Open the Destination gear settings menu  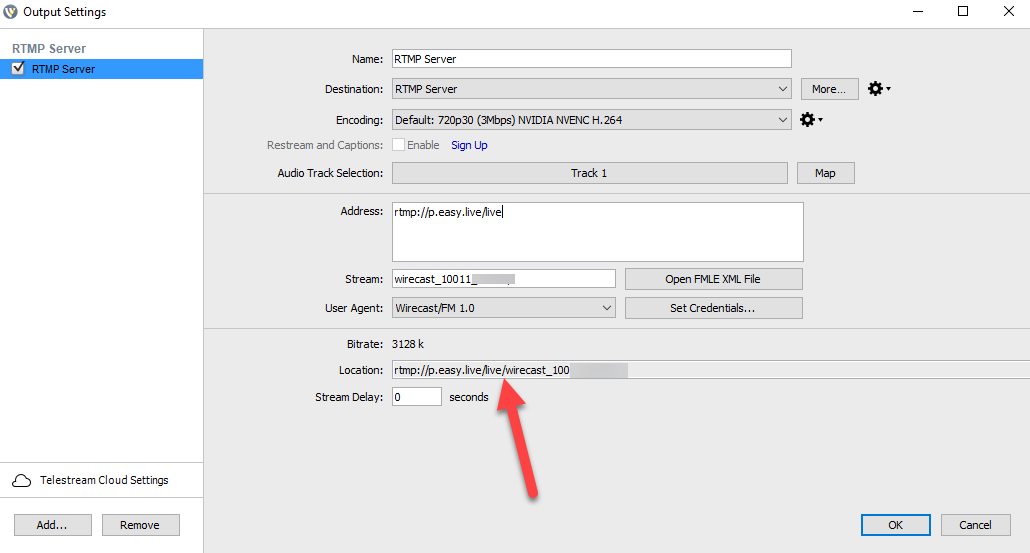pyautogui.click(x=878, y=89)
